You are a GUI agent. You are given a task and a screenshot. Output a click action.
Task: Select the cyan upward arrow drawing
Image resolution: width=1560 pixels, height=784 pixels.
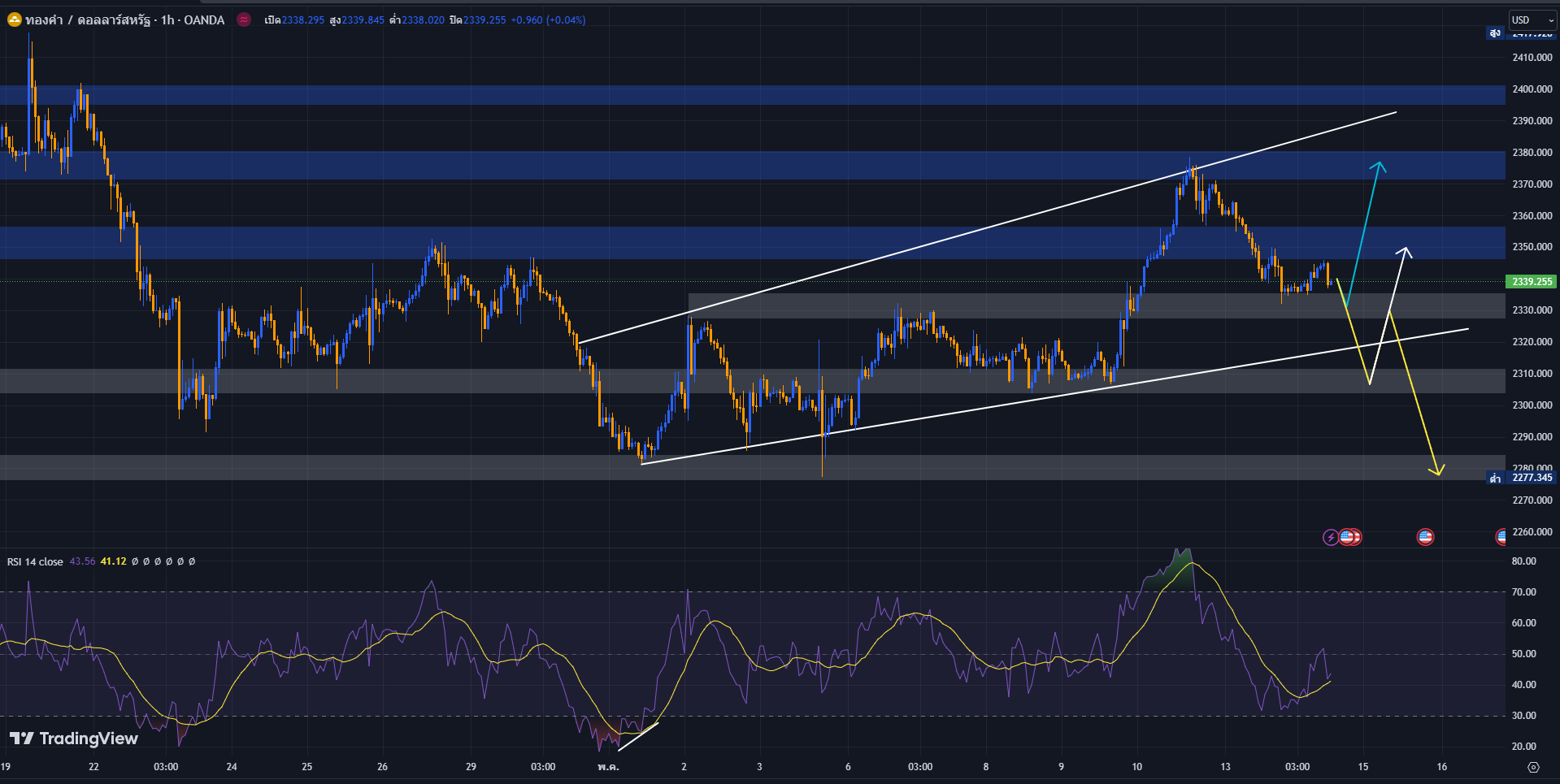(x=1364, y=232)
